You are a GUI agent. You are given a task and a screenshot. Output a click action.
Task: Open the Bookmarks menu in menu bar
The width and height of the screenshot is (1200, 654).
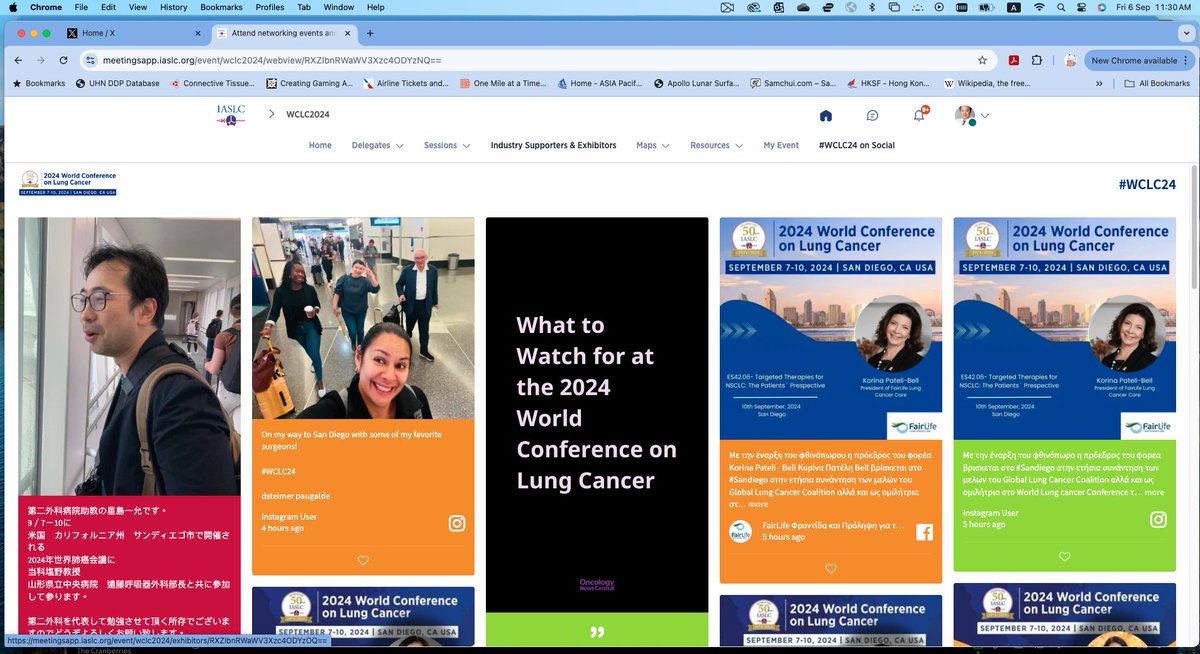221,7
